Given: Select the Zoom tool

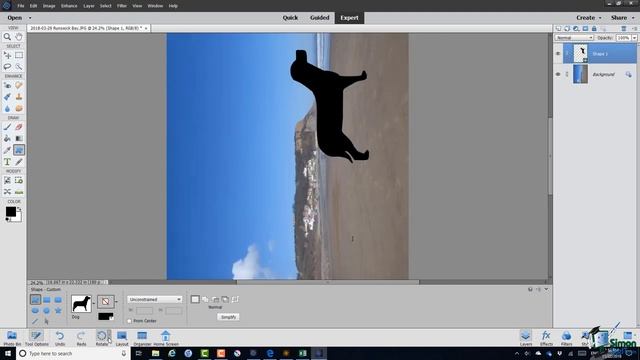Looking at the screenshot, I should [7, 37].
